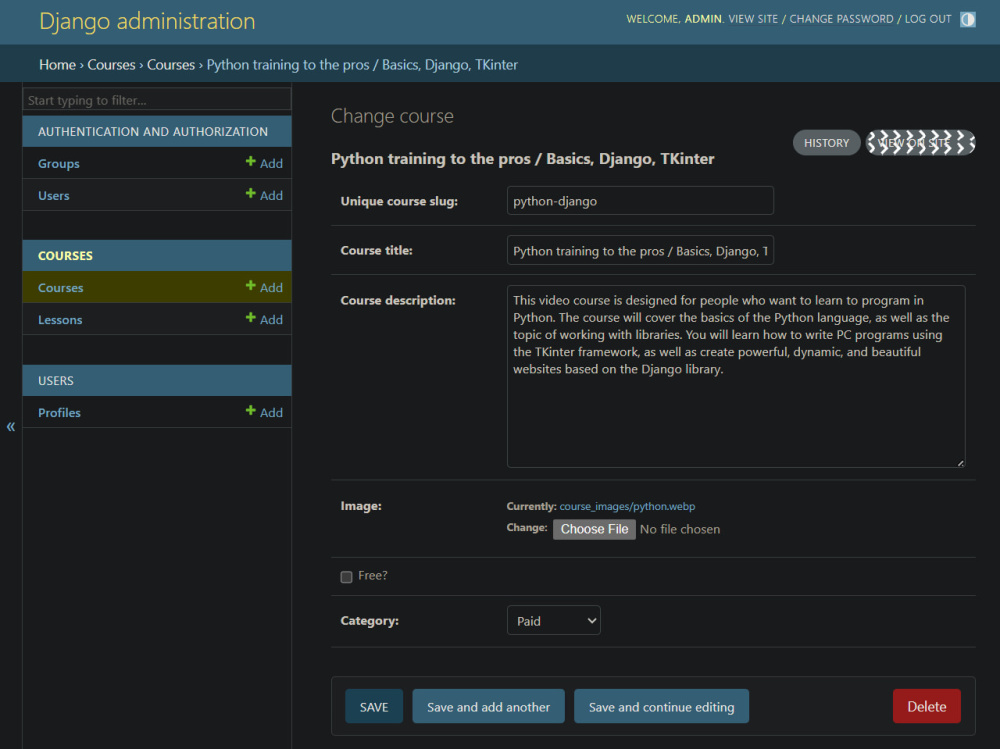Viewport: 1000px width, 749px height.
Task: Open the Category dropdown set to Paid
Action: coord(554,620)
